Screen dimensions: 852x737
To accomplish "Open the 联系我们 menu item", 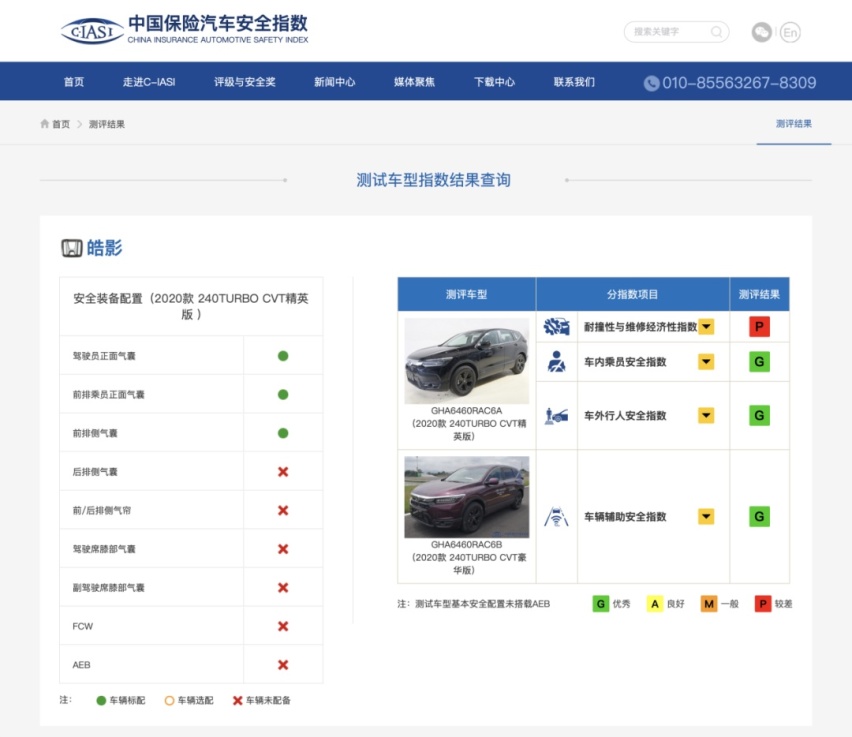I will click(x=574, y=82).
